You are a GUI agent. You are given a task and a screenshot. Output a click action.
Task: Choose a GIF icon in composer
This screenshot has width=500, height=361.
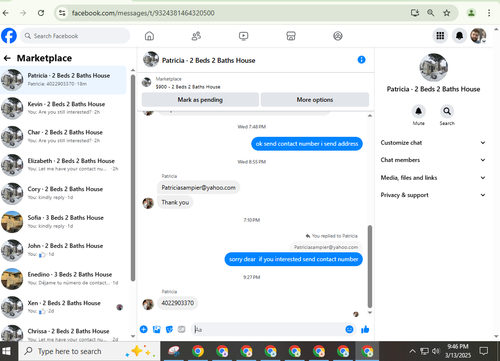[x=181, y=329]
